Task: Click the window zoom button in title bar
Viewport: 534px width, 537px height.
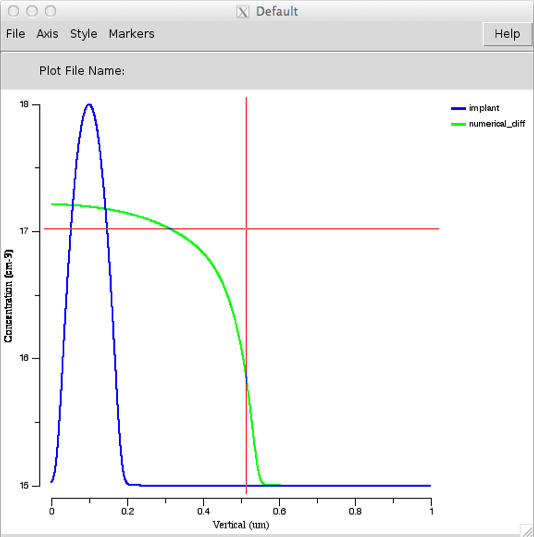Action: point(50,11)
